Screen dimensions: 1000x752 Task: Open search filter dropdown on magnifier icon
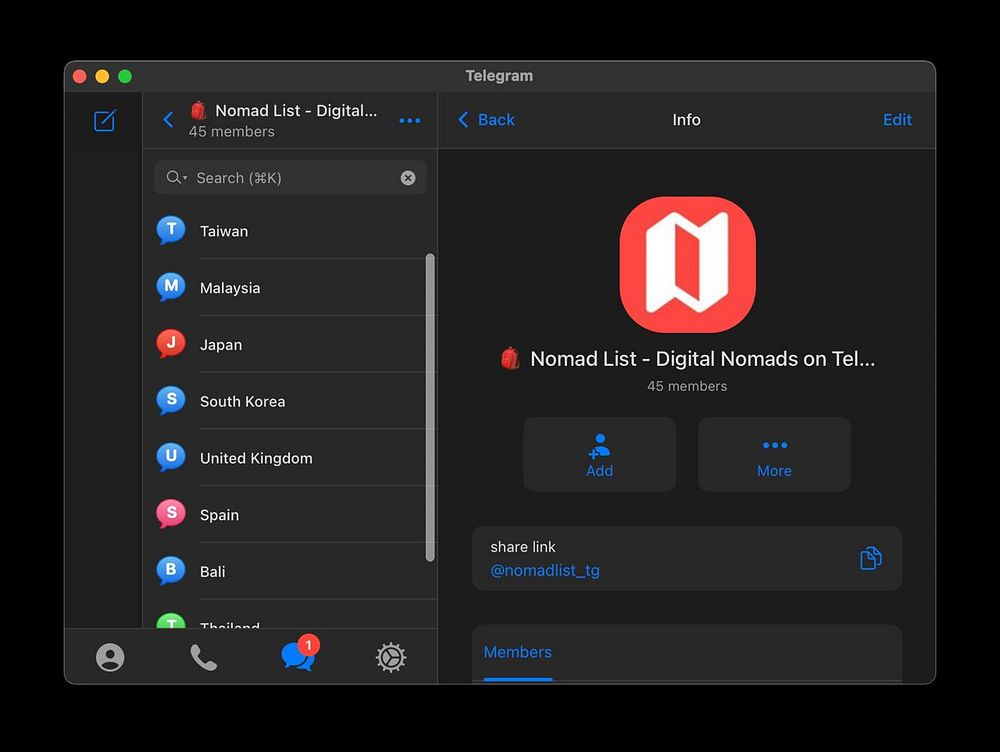pyautogui.click(x=175, y=177)
